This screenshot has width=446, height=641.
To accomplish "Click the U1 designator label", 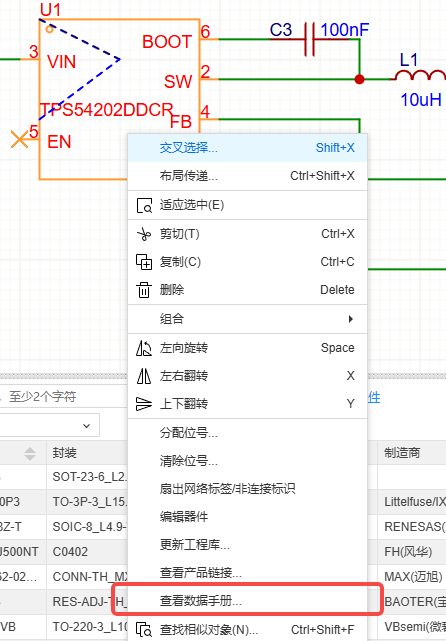I will [x=51, y=10].
